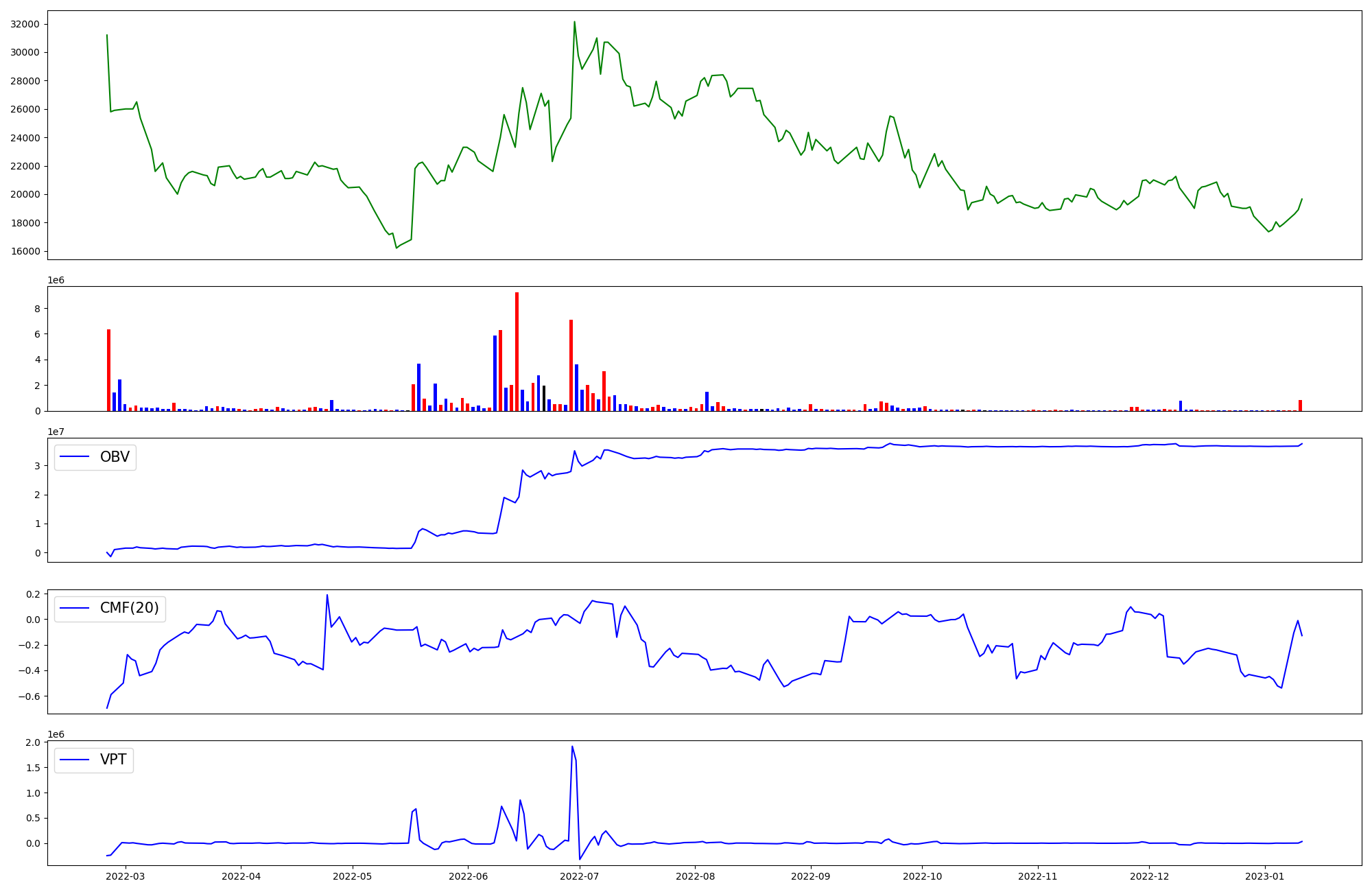Click the 2023-01 x-axis date label
The image size is (1372, 892).
pos(1264,876)
